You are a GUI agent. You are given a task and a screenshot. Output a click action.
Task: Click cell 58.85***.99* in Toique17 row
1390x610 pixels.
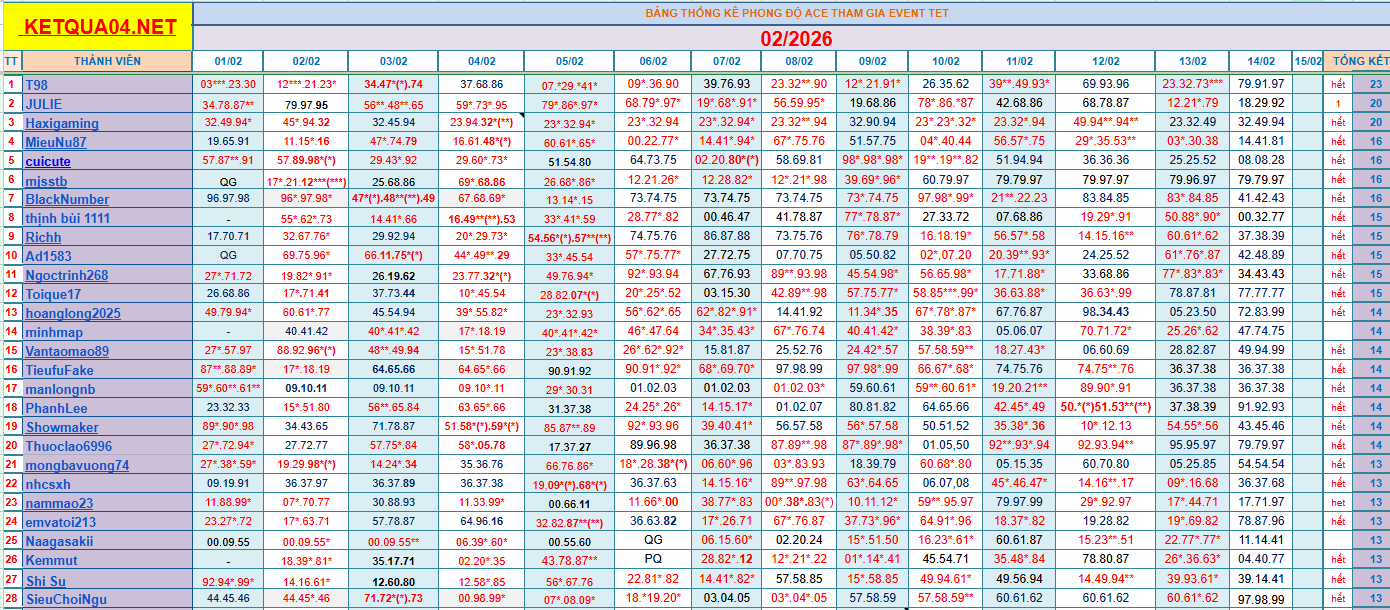click(x=946, y=294)
